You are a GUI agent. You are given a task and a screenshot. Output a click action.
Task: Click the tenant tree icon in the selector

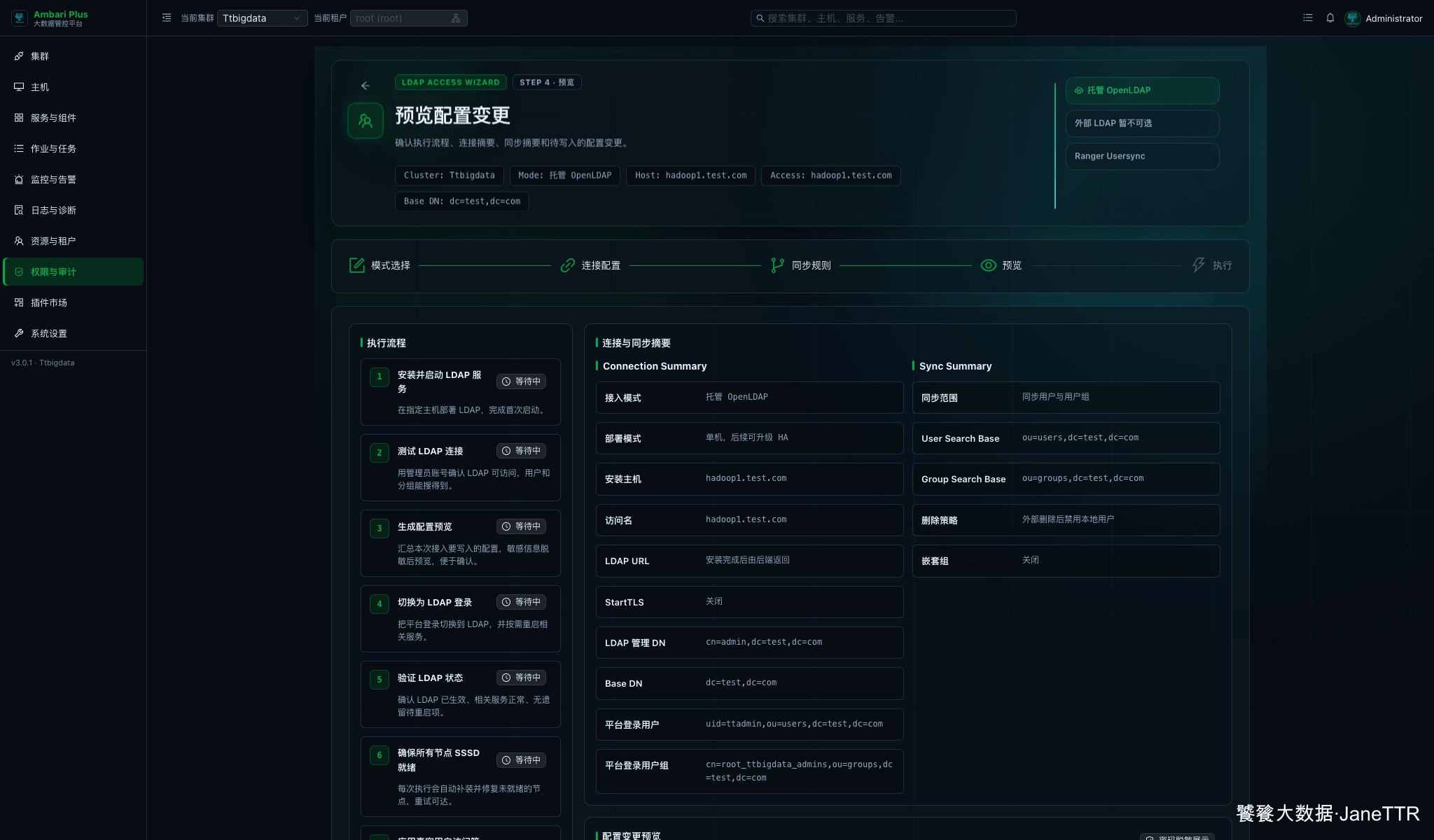(456, 18)
